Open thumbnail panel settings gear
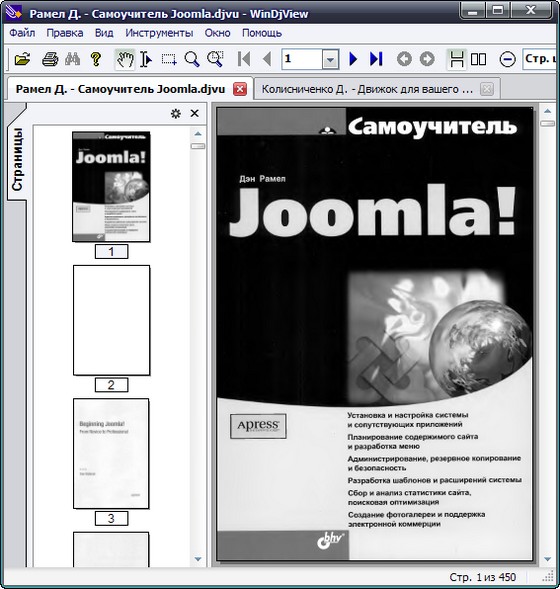This screenshot has width=560, height=589. [175, 113]
